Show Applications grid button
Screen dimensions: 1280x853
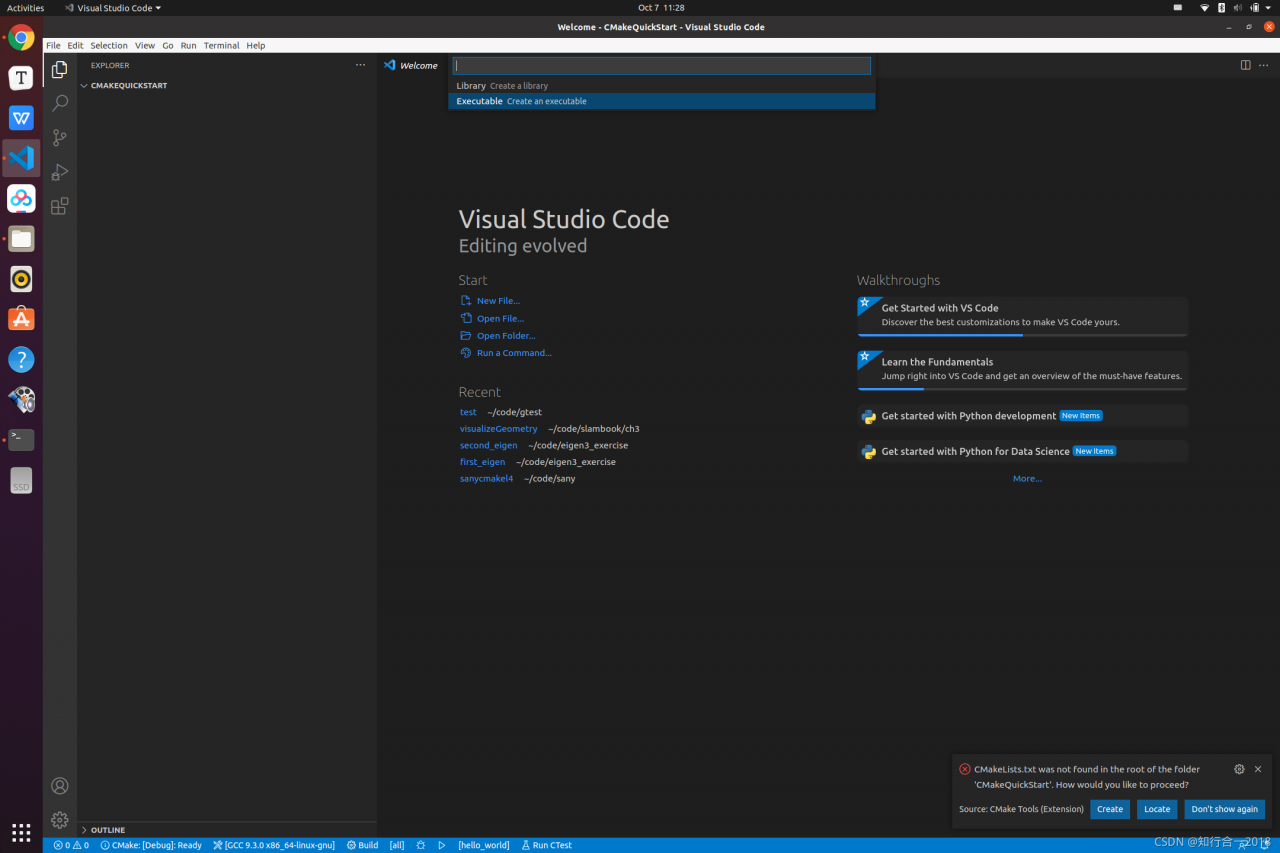point(21,832)
